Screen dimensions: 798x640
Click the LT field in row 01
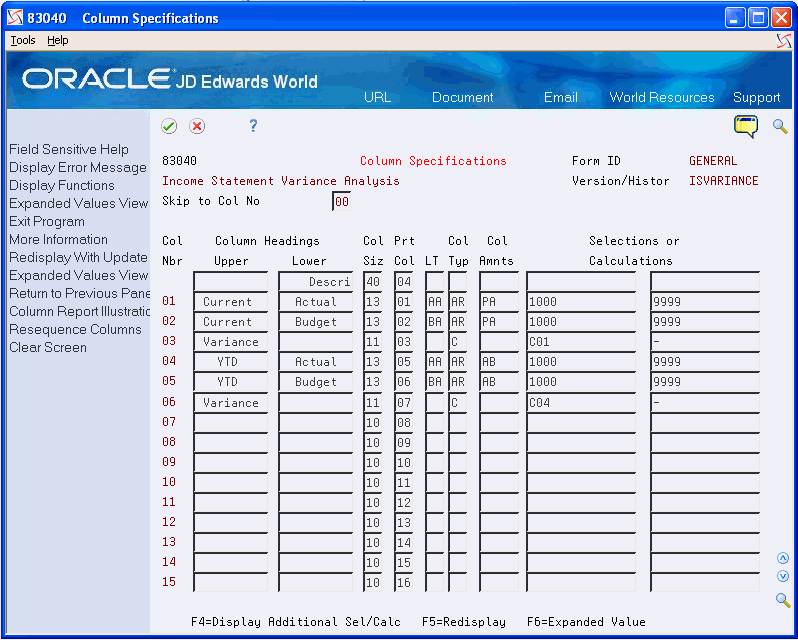click(x=435, y=301)
